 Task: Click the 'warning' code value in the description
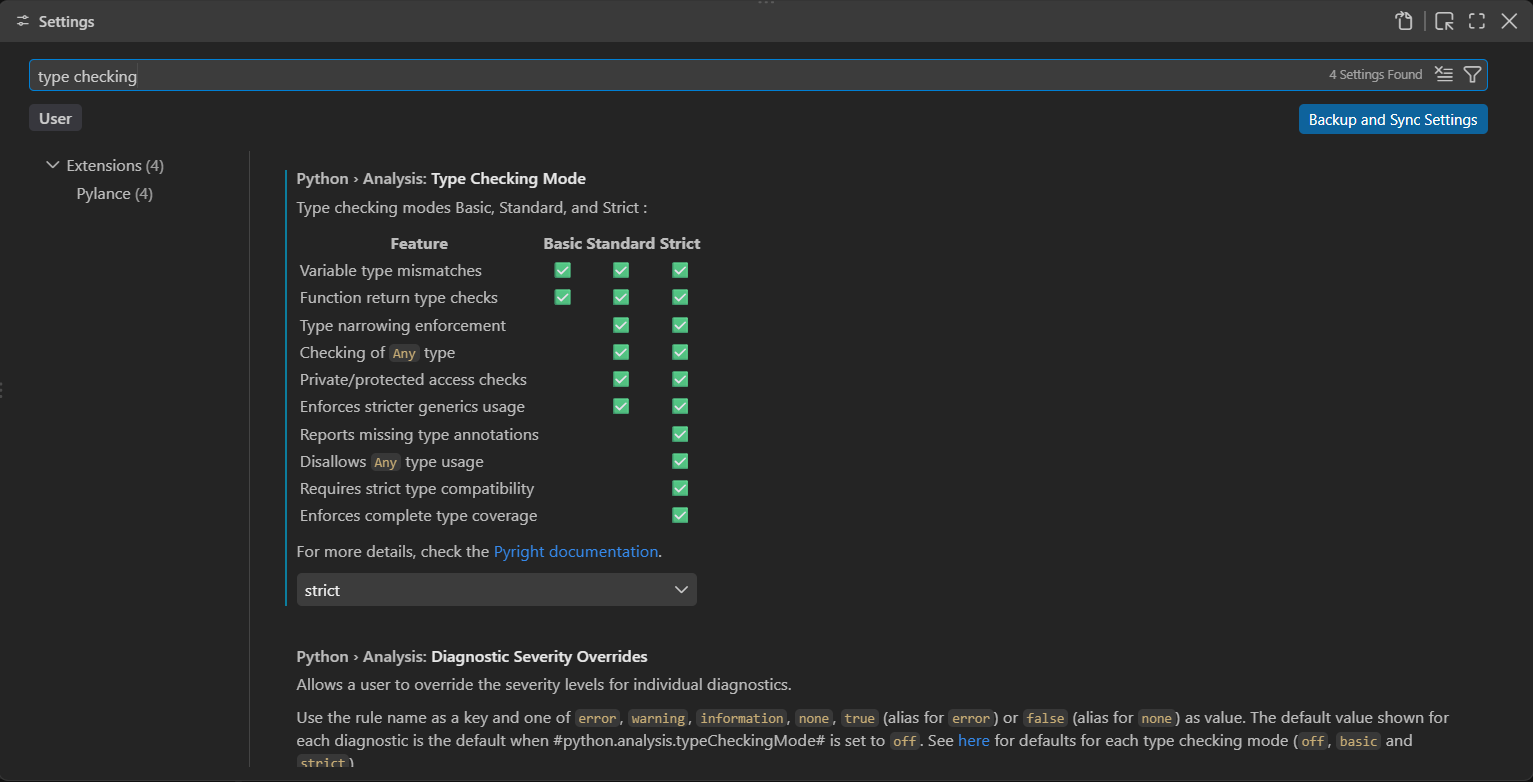click(658, 718)
